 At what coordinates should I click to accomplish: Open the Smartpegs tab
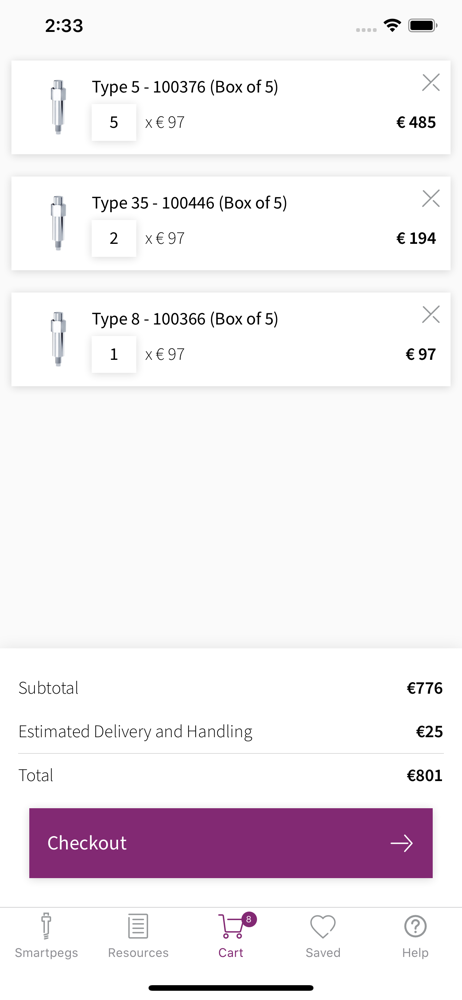[x=47, y=936]
